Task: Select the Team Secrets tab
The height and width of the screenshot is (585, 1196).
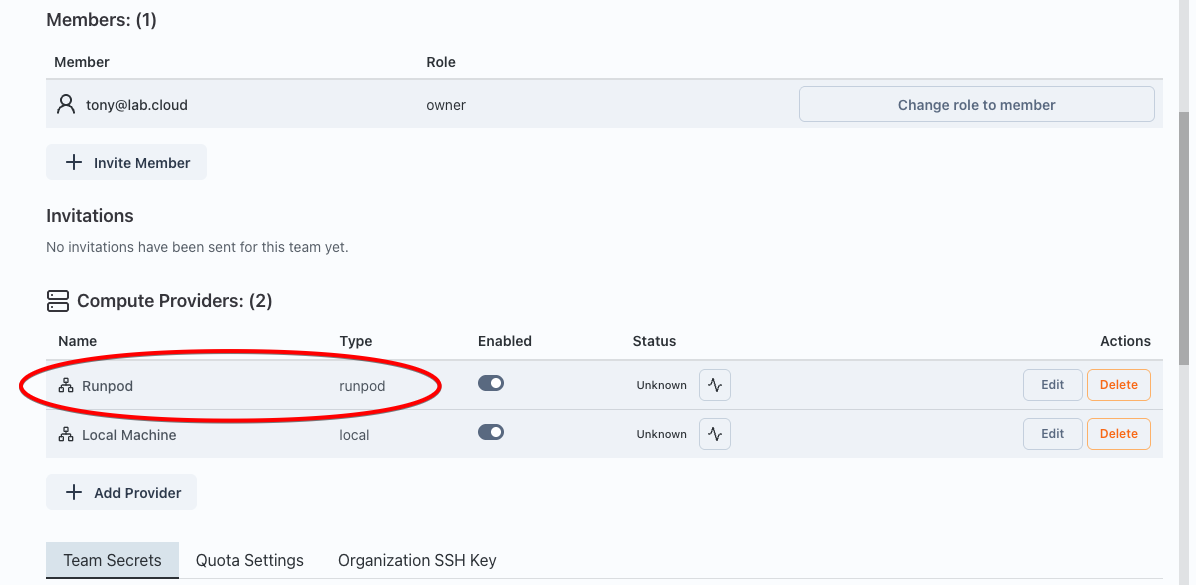Action: [112, 560]
